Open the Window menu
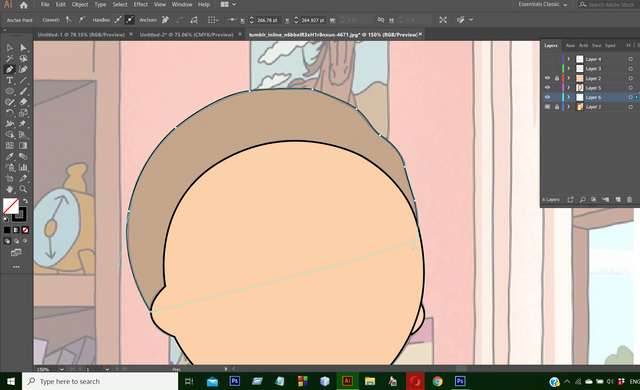The height and width of the screenshot is (390, 640). point(182,4)
